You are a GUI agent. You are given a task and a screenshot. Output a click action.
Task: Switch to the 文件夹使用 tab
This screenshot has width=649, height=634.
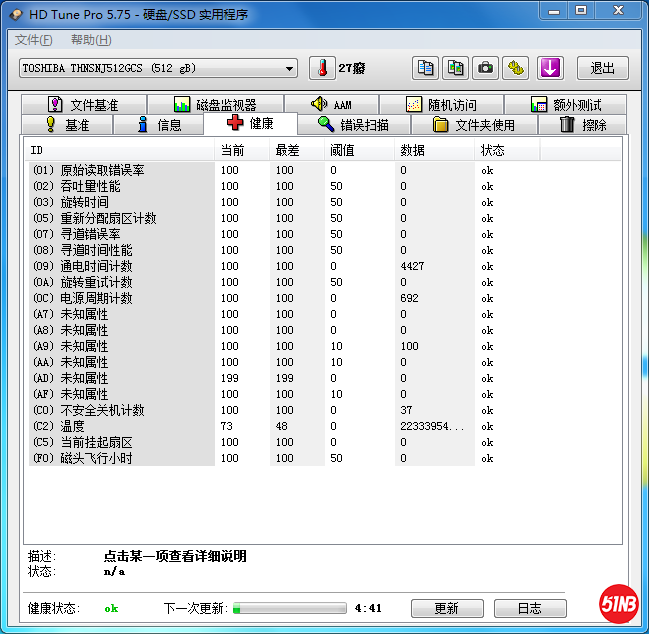(473, 125)
